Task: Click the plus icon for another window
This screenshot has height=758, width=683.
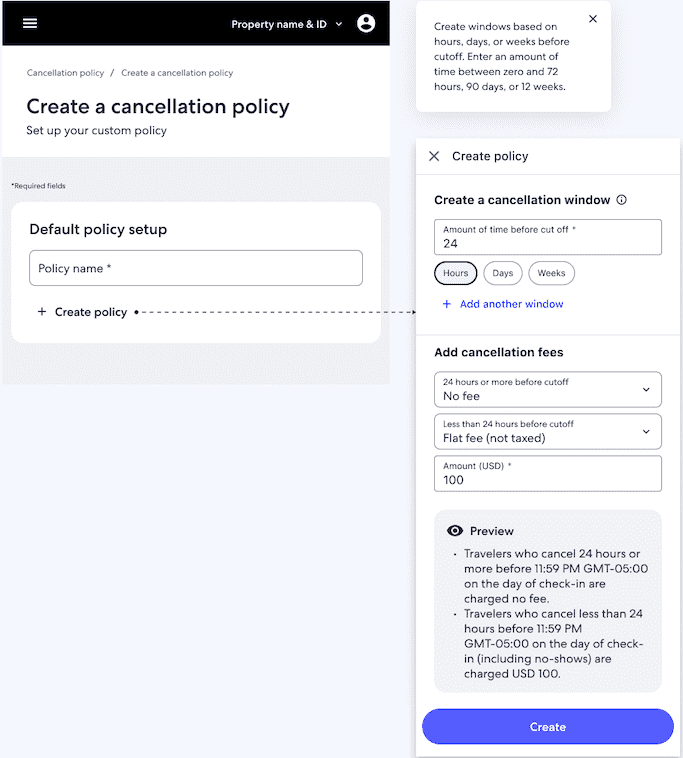Action: click(446, 304)
